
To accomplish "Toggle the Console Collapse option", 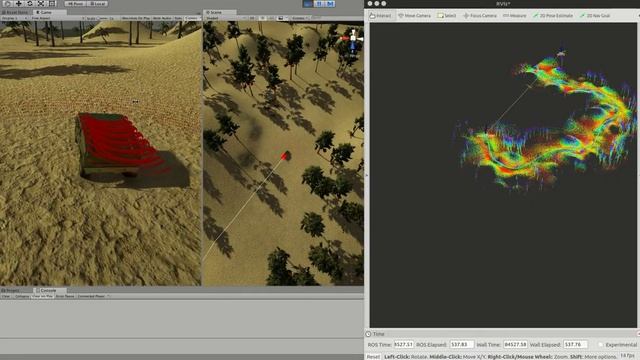I will pyautogui.click(x=22, y=296).
